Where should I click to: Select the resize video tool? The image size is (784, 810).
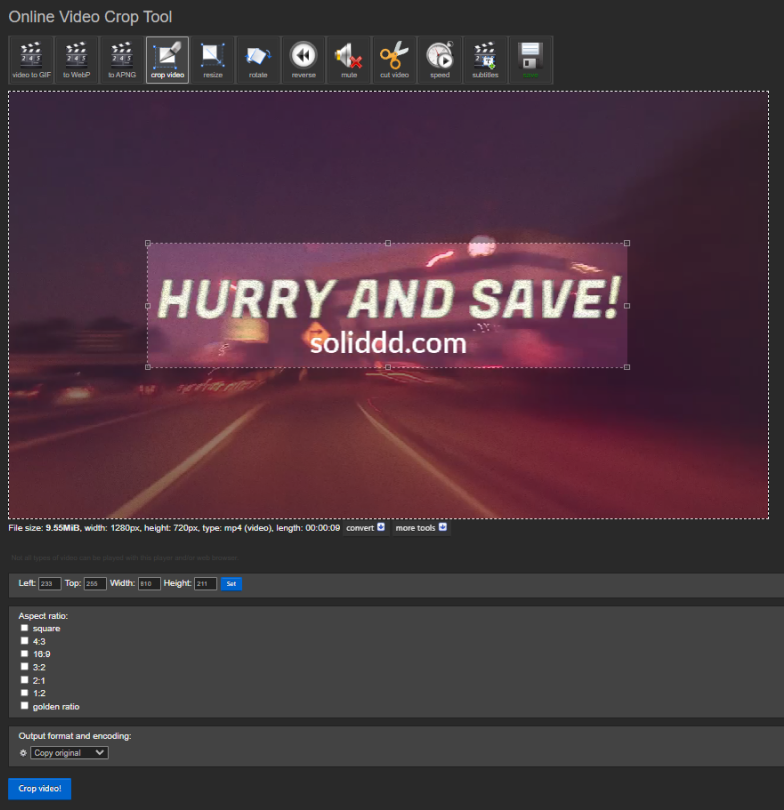212,60
